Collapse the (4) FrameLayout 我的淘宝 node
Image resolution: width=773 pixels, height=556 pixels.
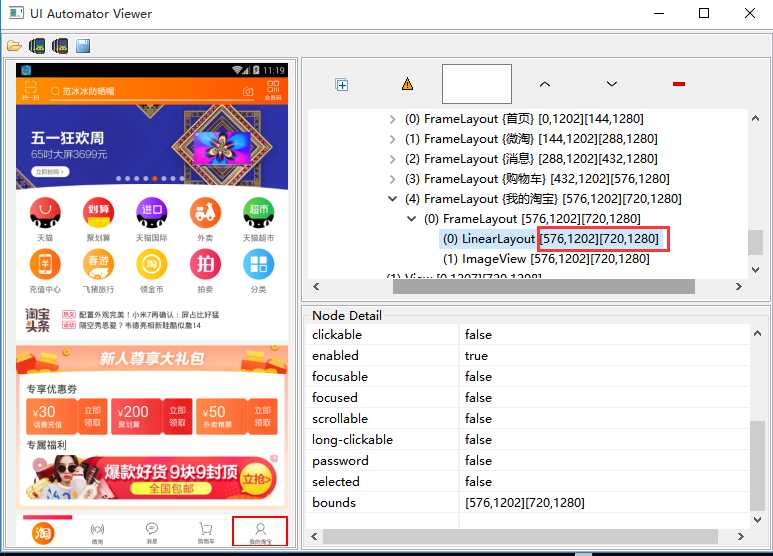coord(392,199)
